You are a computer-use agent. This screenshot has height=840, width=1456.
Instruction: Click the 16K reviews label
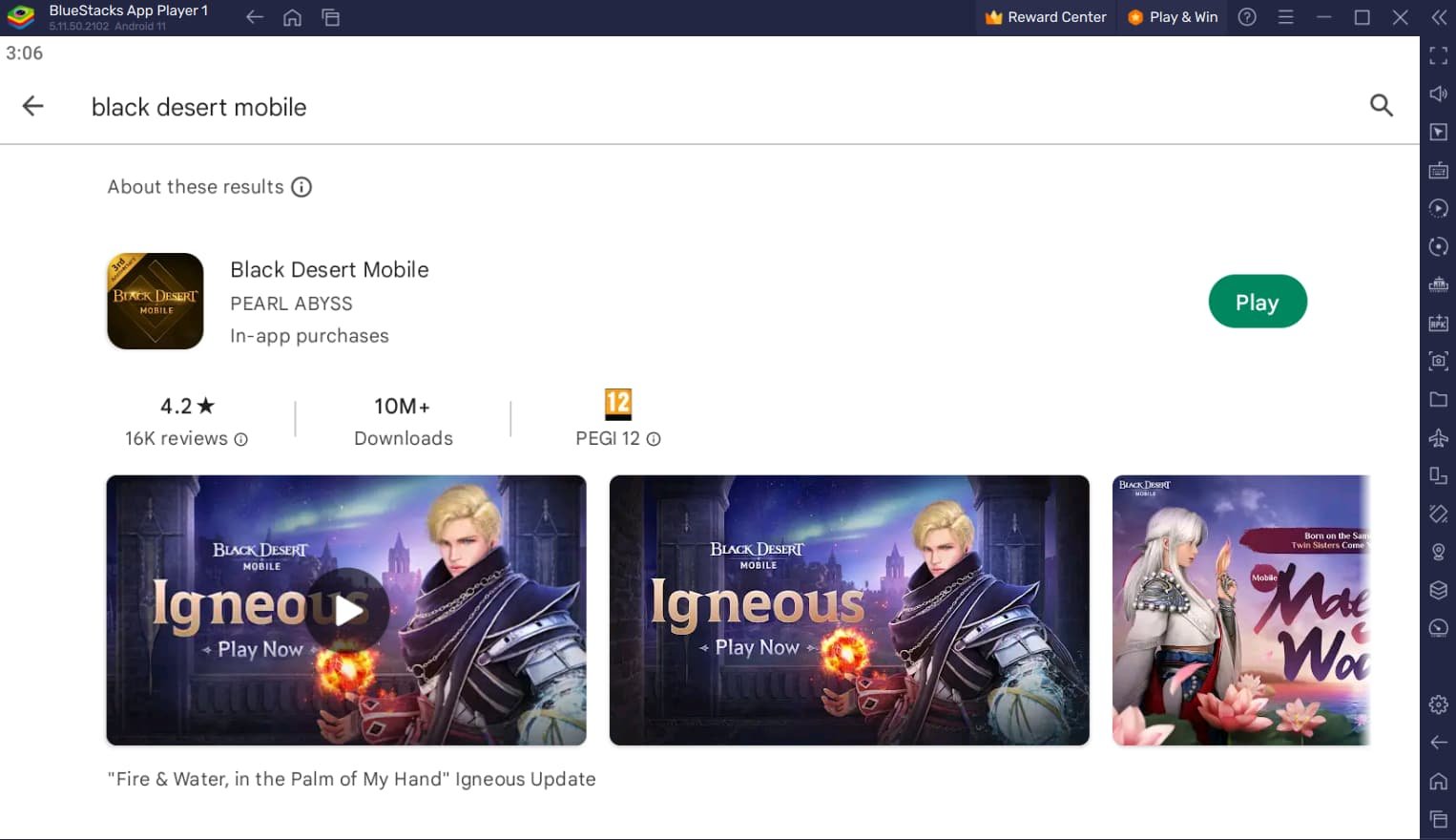click(177, 439)
